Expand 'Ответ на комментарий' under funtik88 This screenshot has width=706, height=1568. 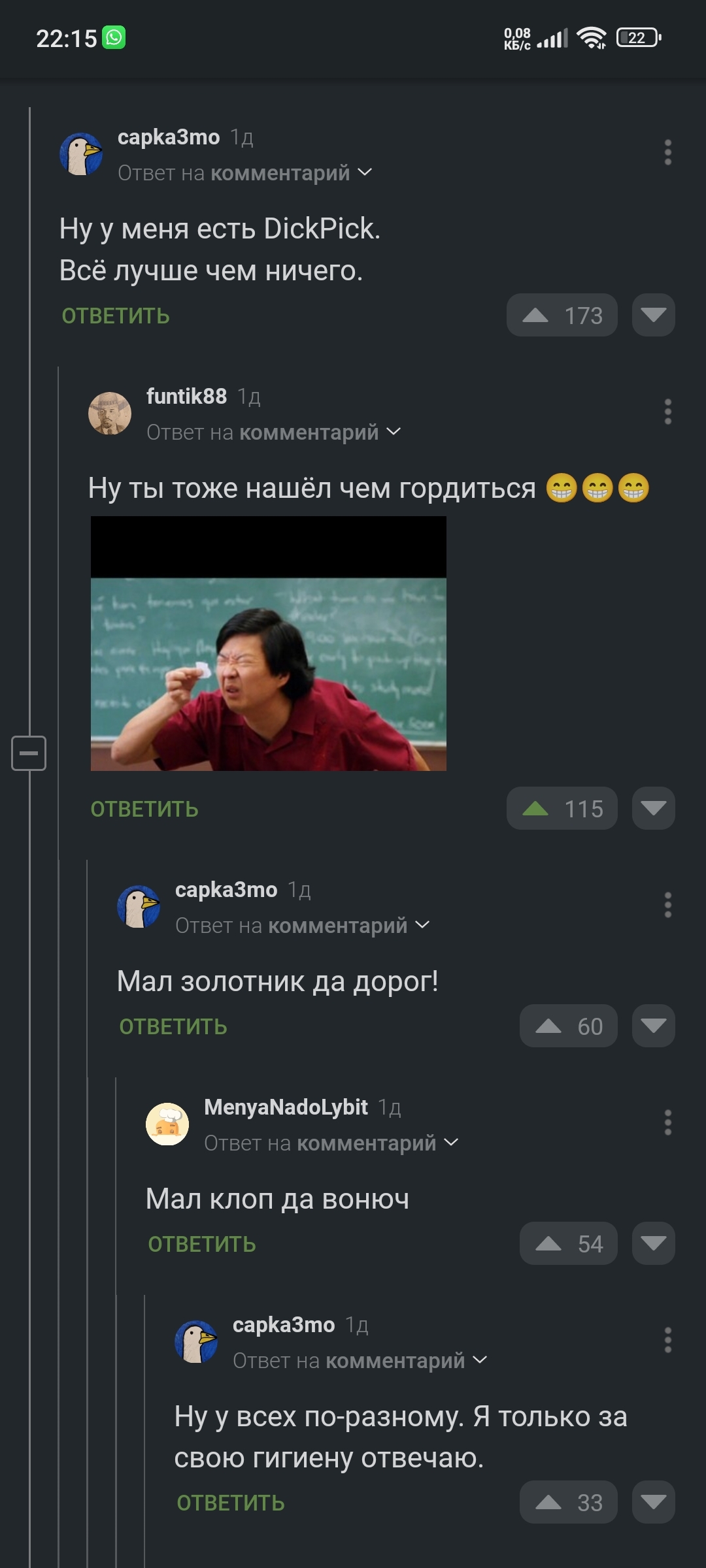[274, 433]
